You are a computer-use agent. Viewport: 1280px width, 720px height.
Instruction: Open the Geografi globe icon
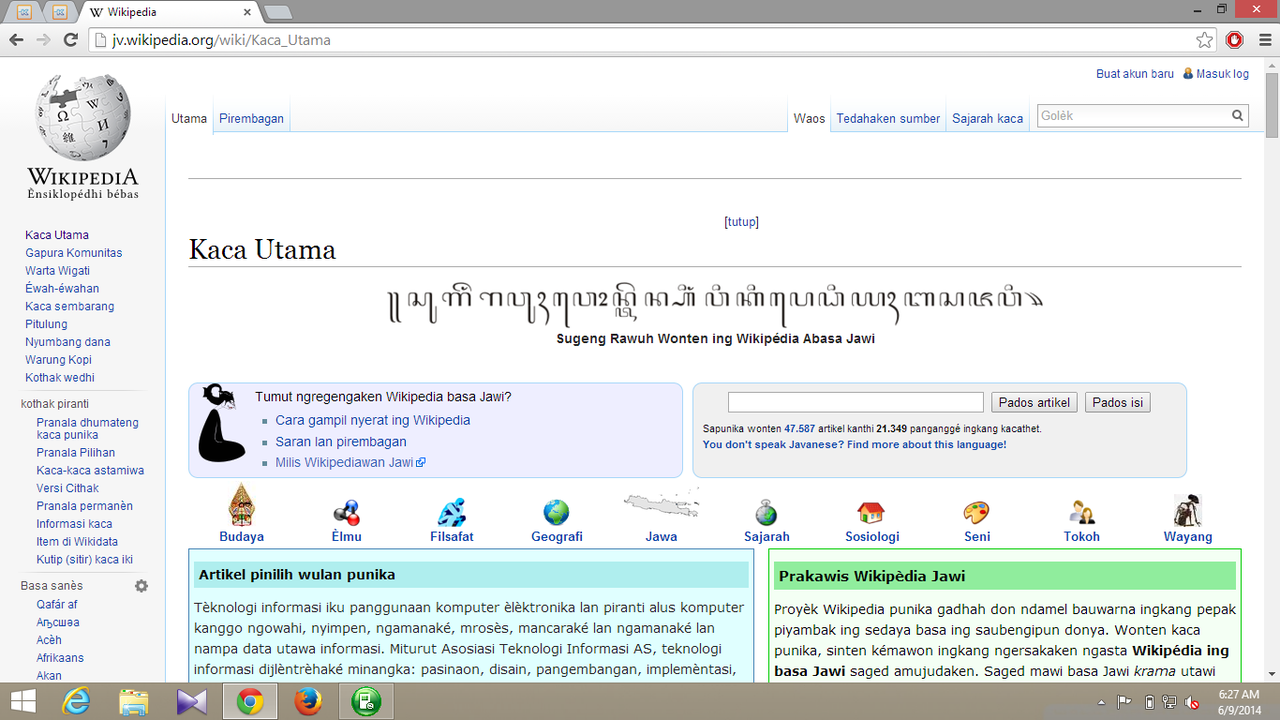556,512
